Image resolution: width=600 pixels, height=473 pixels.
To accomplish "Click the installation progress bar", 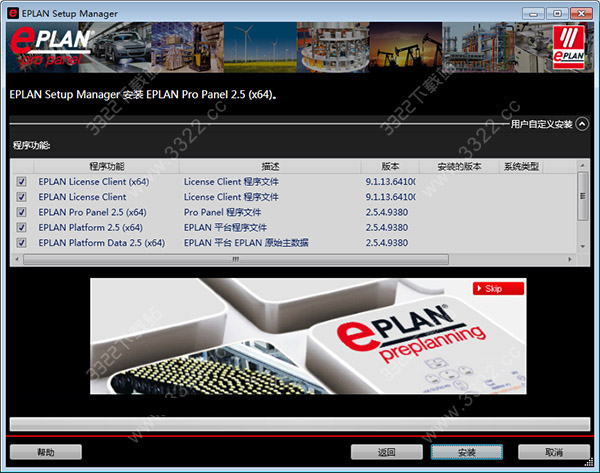I will tap(300, 424).
